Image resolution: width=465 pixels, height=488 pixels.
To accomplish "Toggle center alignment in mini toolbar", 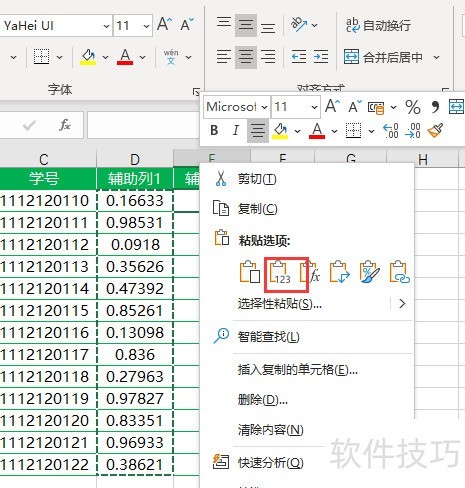I will click(x=258, y=130).
